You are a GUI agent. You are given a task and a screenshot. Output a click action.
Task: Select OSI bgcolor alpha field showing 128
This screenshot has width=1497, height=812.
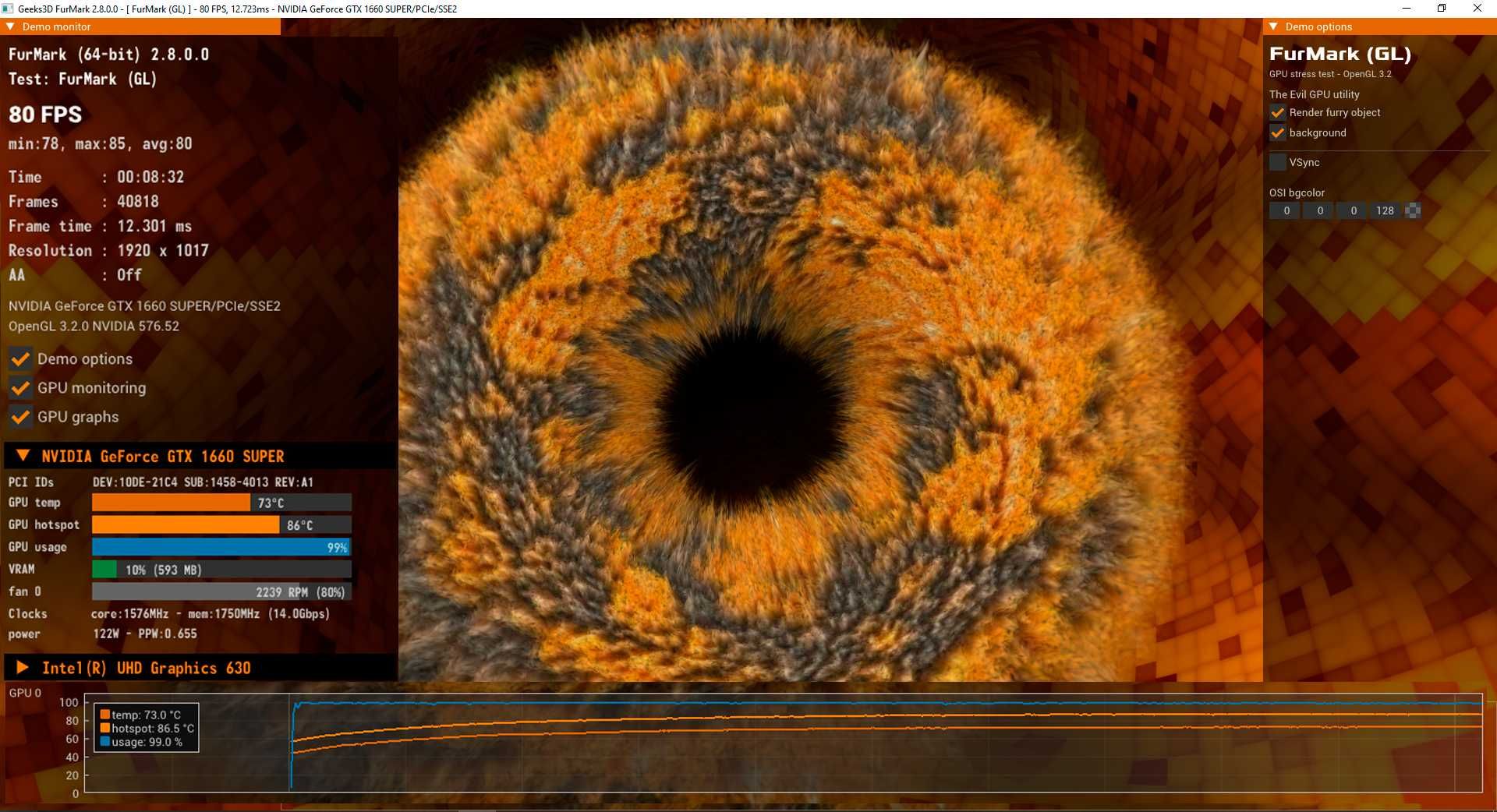click(x=1386, y=210)
